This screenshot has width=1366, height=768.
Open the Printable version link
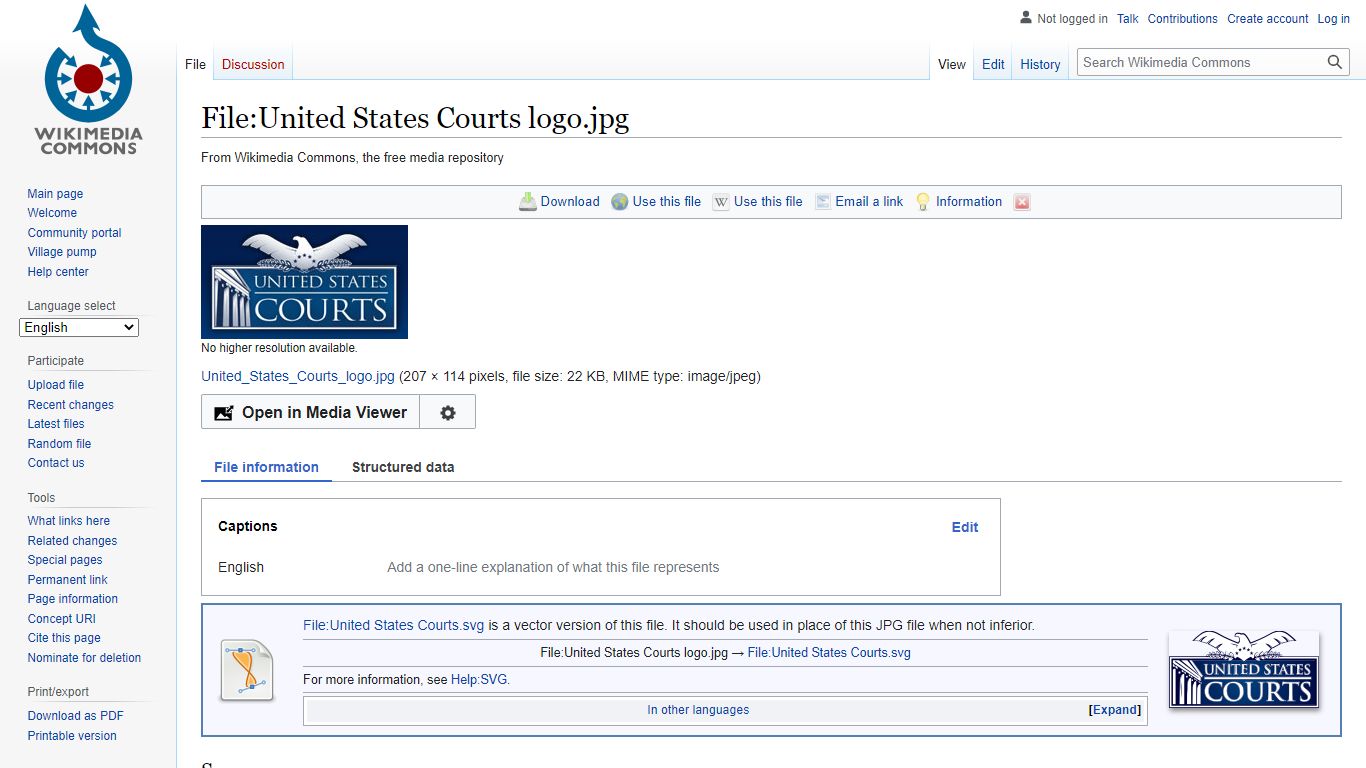point(72,736)
